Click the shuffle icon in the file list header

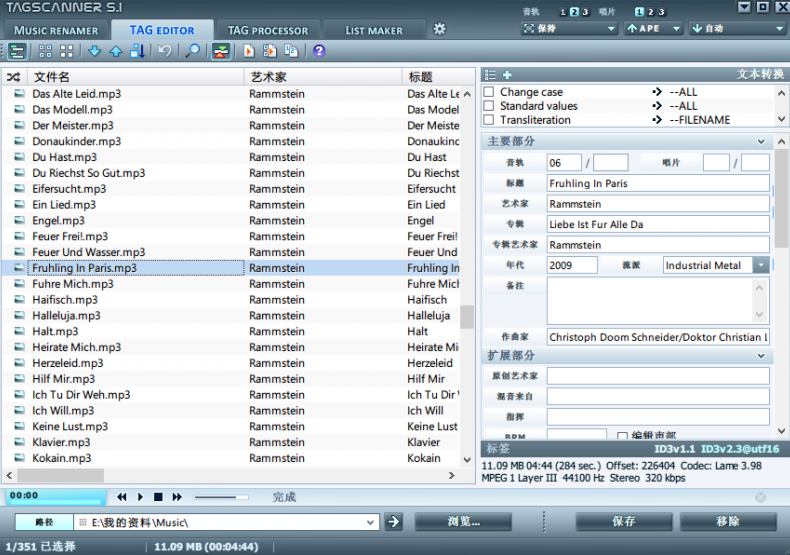coord(14,77)
